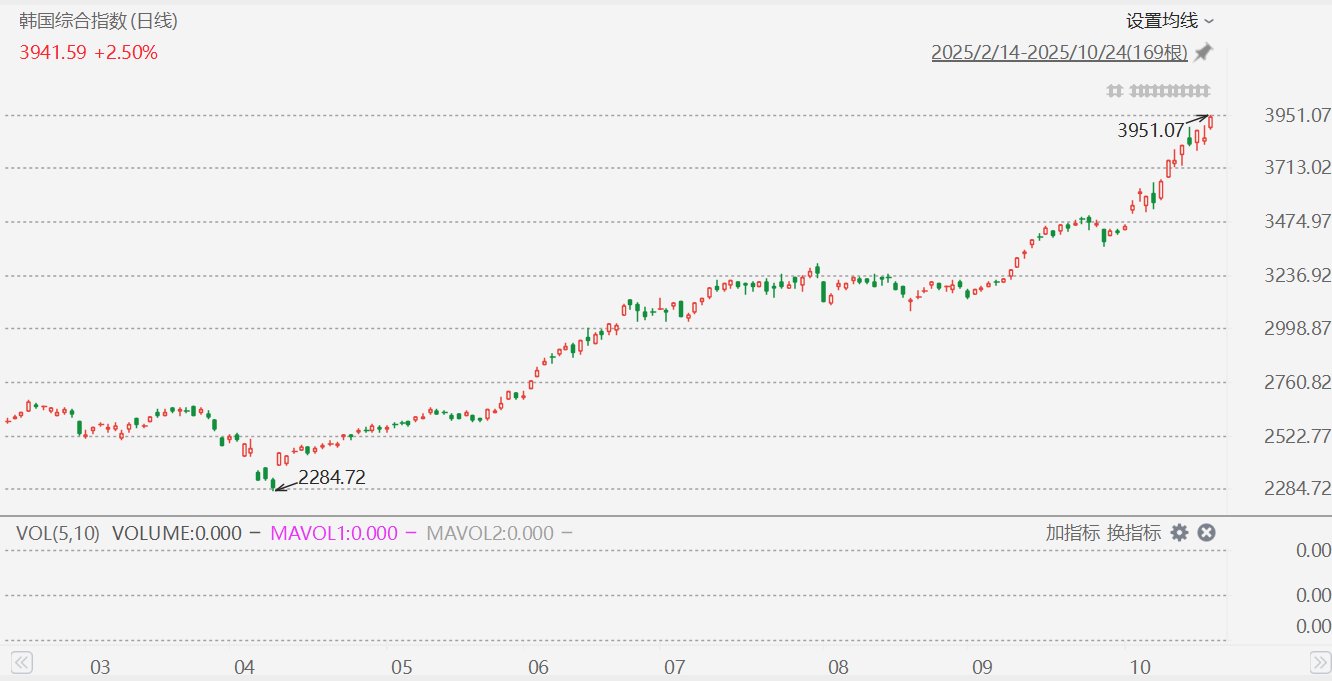Screen dimensions: 1332x681
Task: Open the 2025/2/14-2025/10/24 date range link
Action: [1059, 53]
